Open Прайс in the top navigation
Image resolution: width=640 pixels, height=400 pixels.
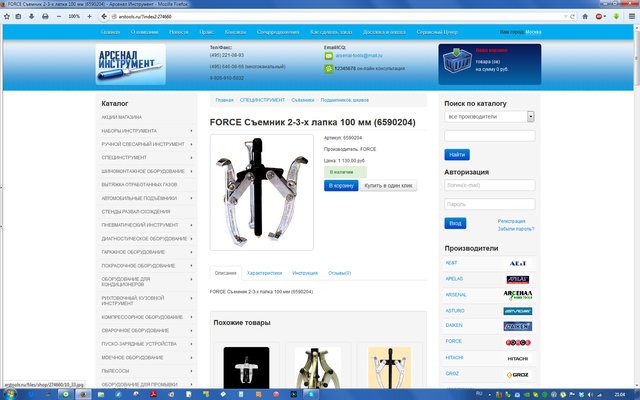click(207, 32)
